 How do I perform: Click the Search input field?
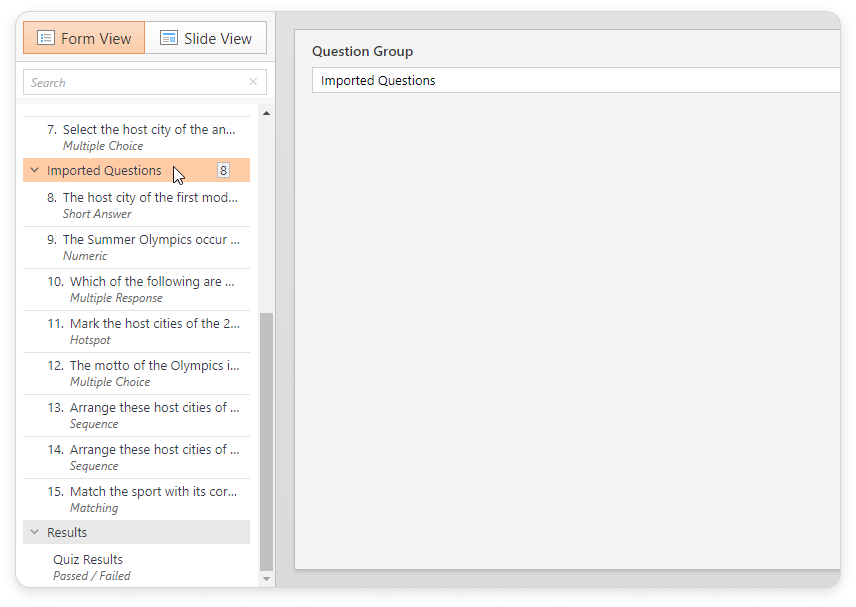145,82
